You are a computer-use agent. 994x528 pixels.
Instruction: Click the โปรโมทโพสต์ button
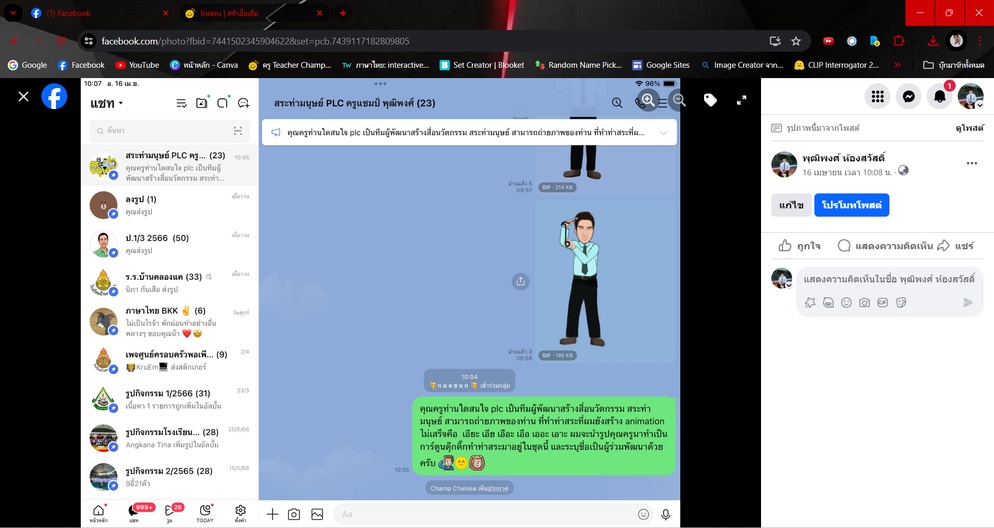pos(851,205)
